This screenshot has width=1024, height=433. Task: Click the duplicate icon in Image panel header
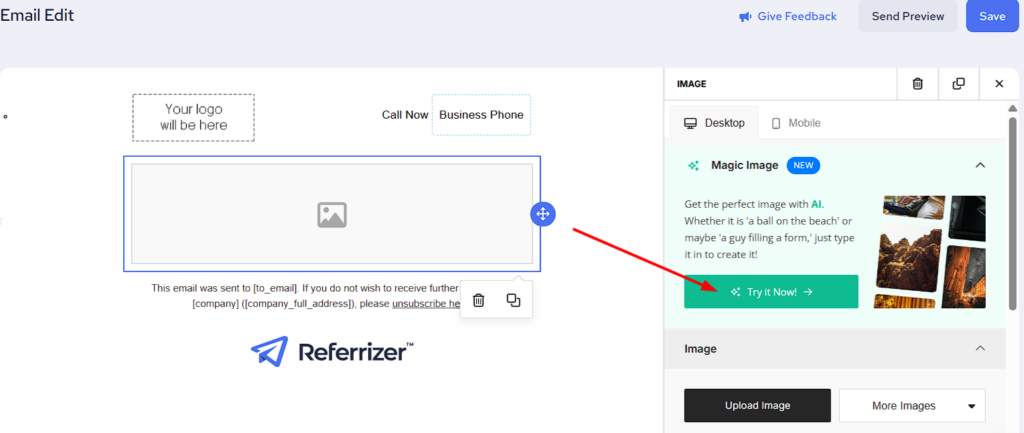click(x=958, y=84)
